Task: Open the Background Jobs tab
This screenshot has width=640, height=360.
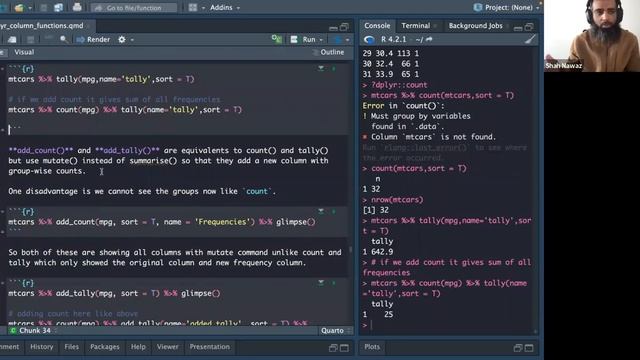Action: [x=476, y=25]
